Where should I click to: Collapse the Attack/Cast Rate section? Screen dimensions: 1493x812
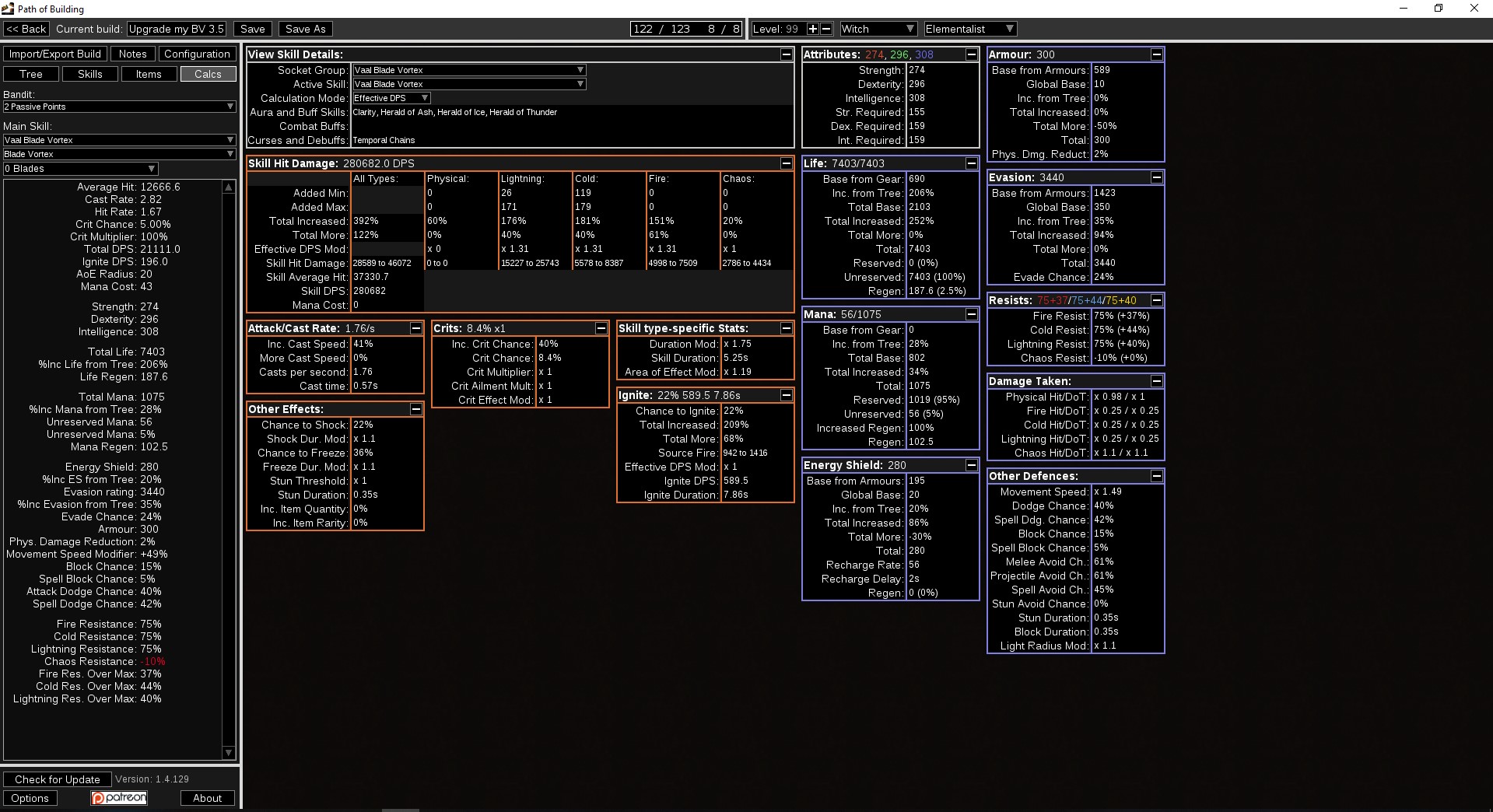tap(416, 328)
